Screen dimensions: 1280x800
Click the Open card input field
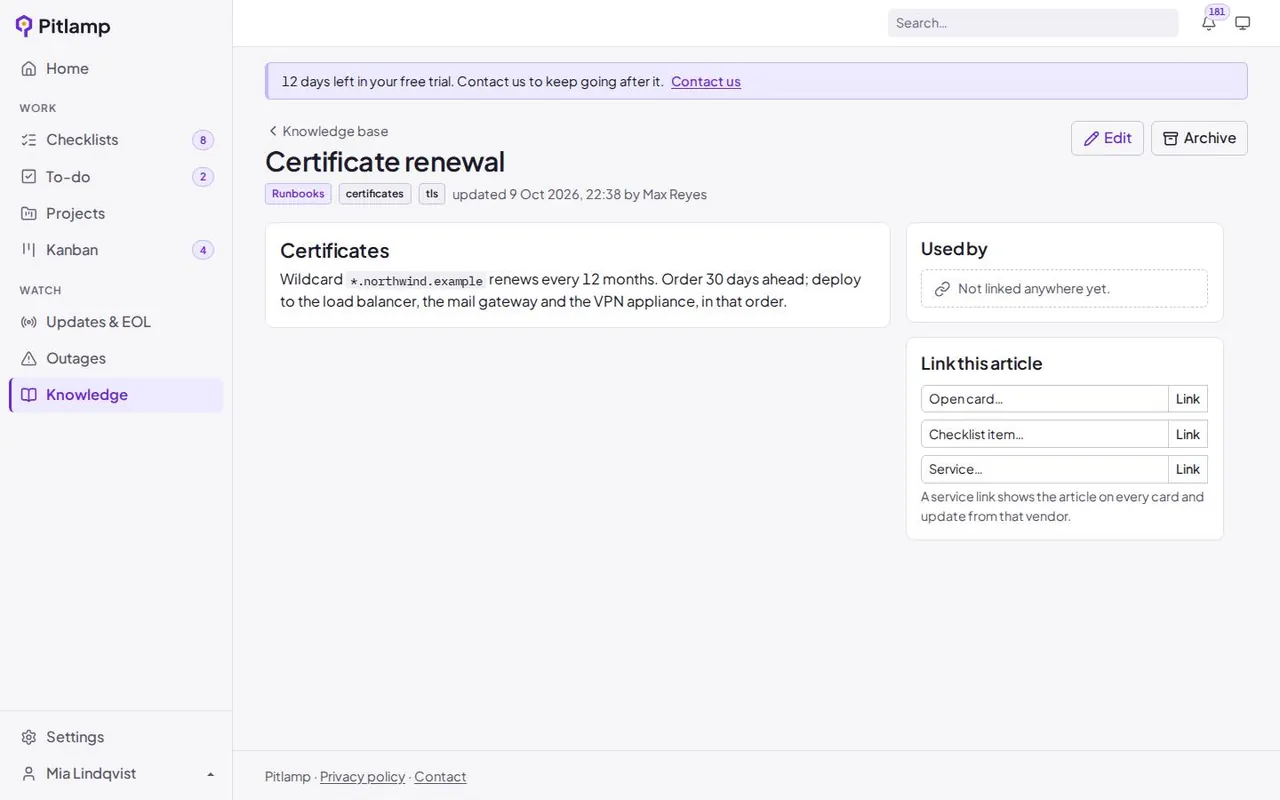coord(1045,399)
